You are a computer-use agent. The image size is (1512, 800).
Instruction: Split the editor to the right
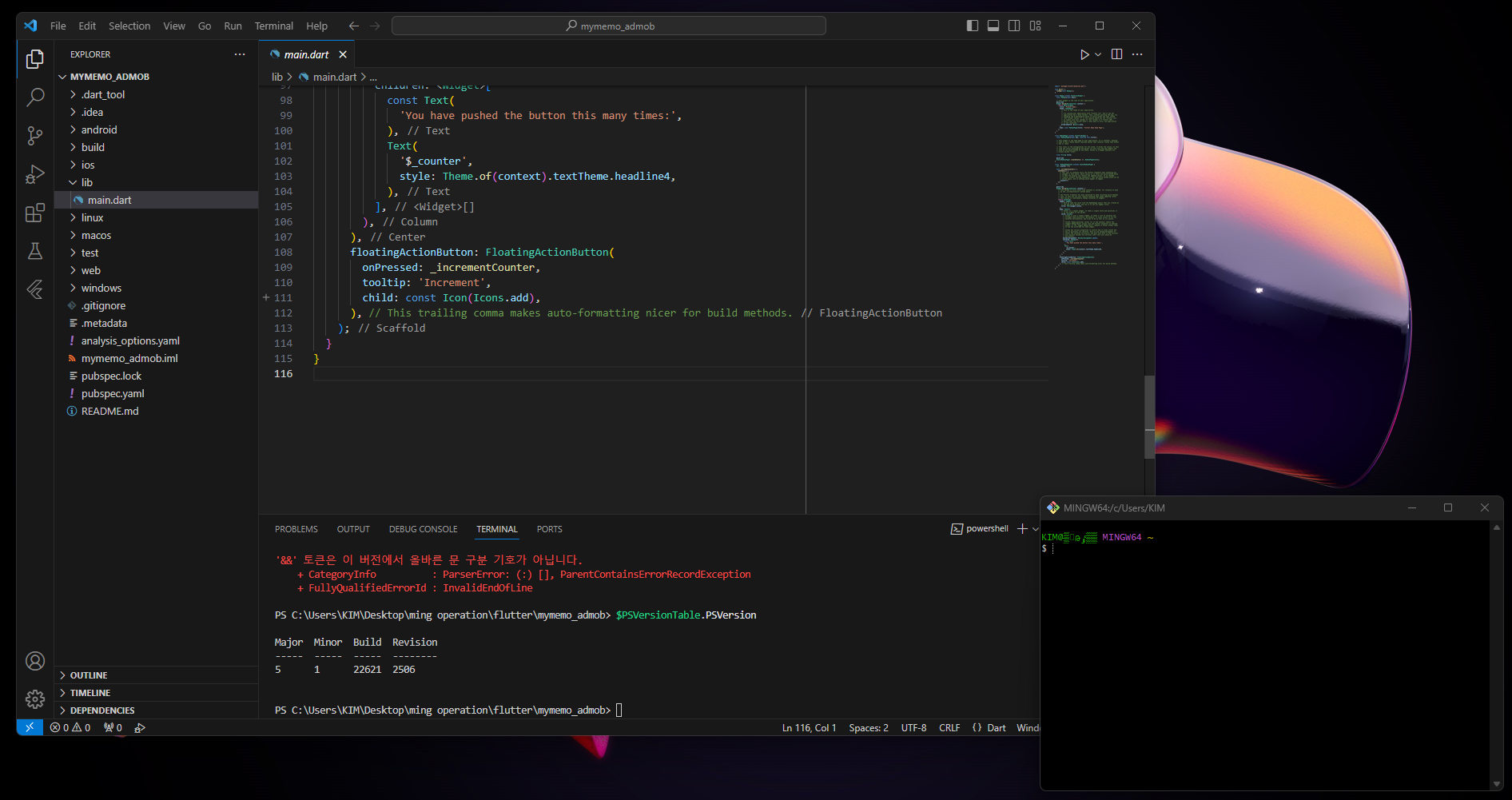click(1116, 54)
